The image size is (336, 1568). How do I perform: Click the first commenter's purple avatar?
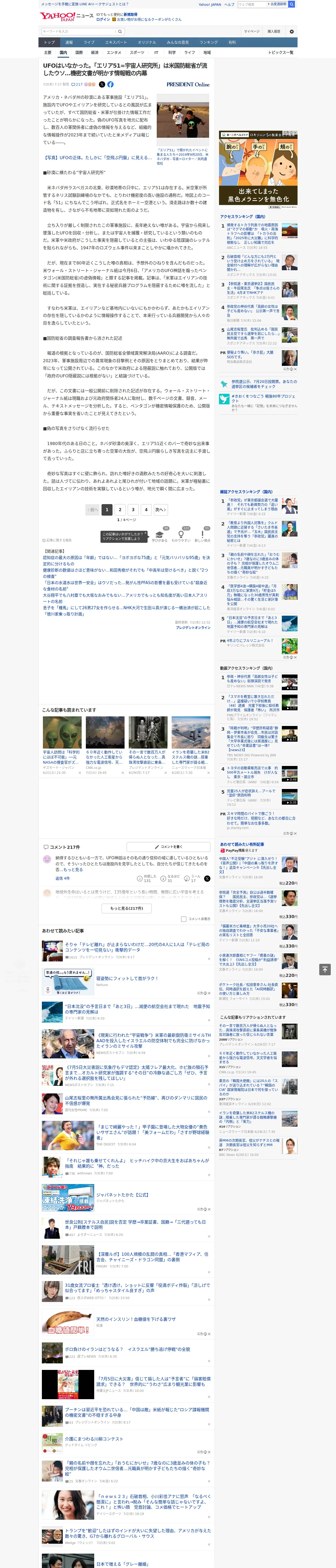point(47,859)
